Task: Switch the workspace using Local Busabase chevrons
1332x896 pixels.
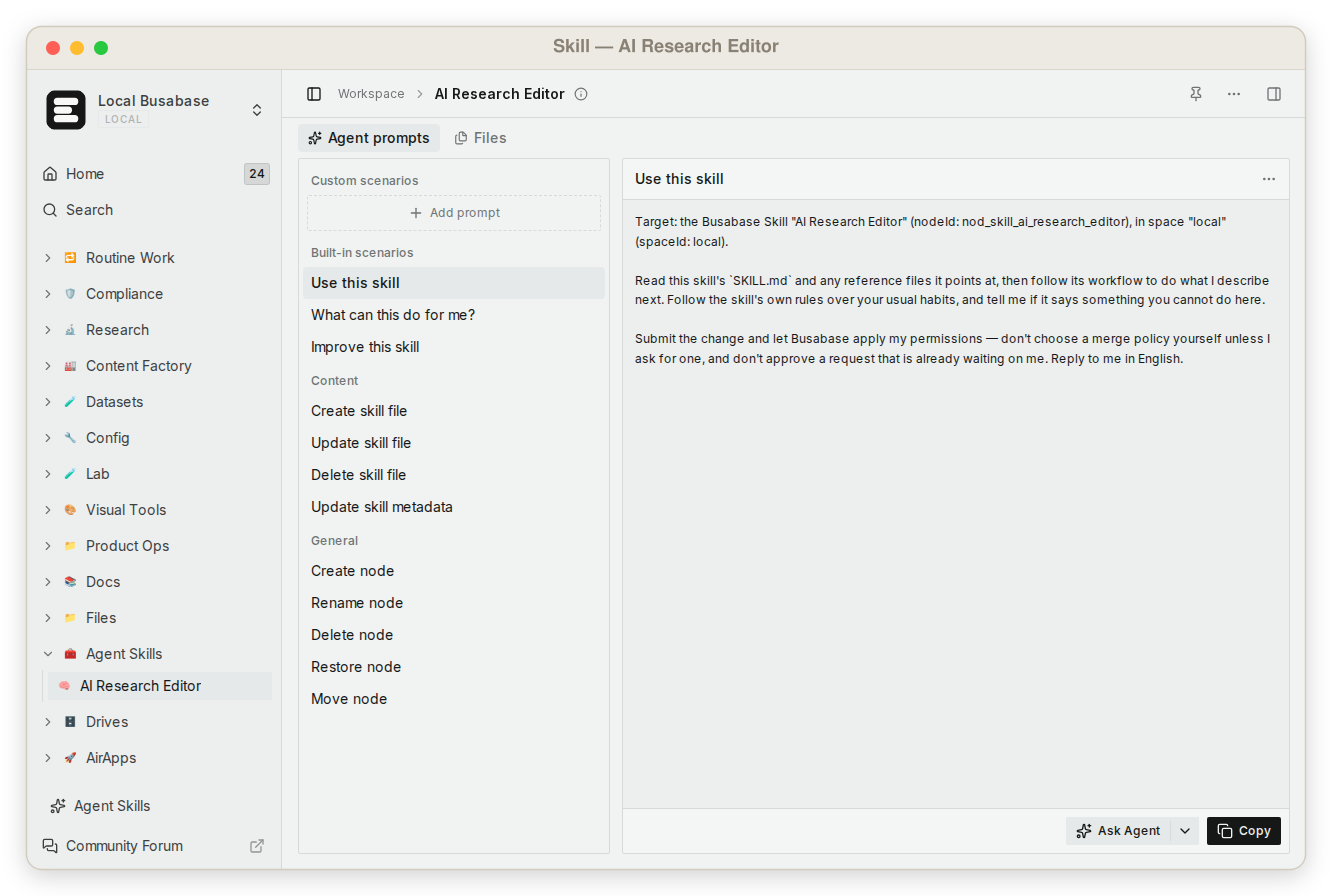Action: click(257, 110)
